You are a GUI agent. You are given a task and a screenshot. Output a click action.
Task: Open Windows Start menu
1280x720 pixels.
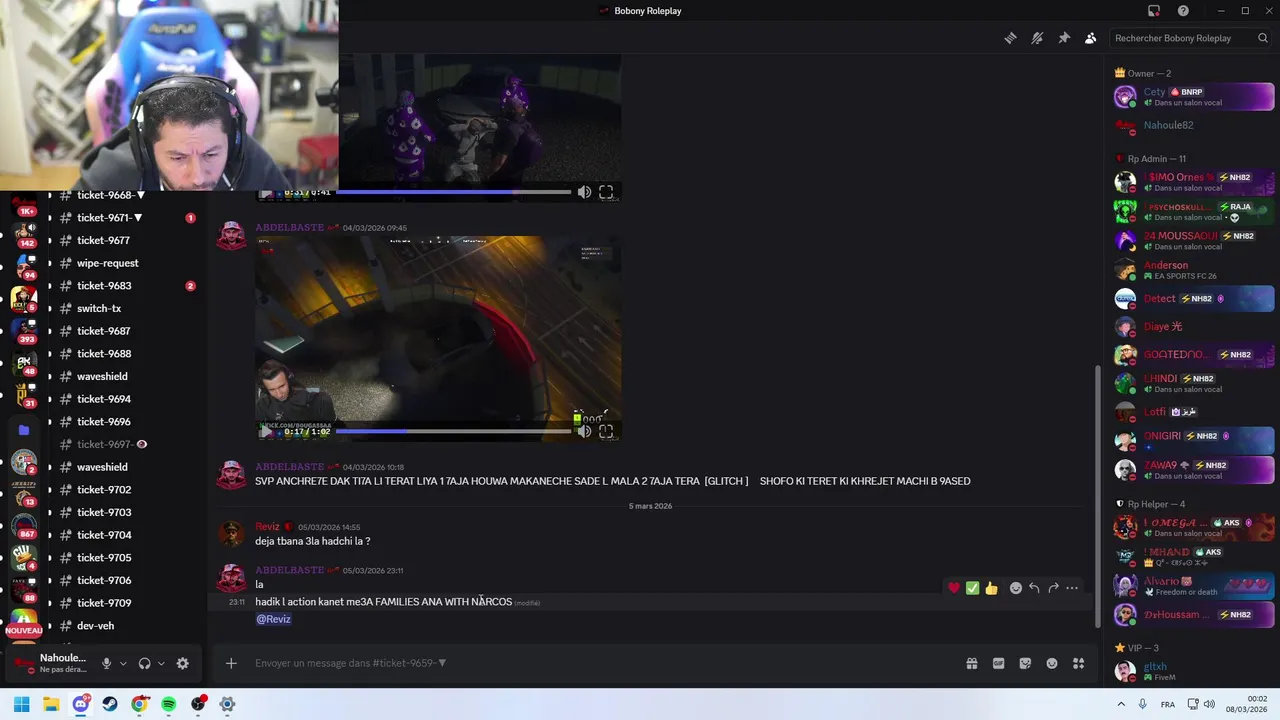point(22,704)
